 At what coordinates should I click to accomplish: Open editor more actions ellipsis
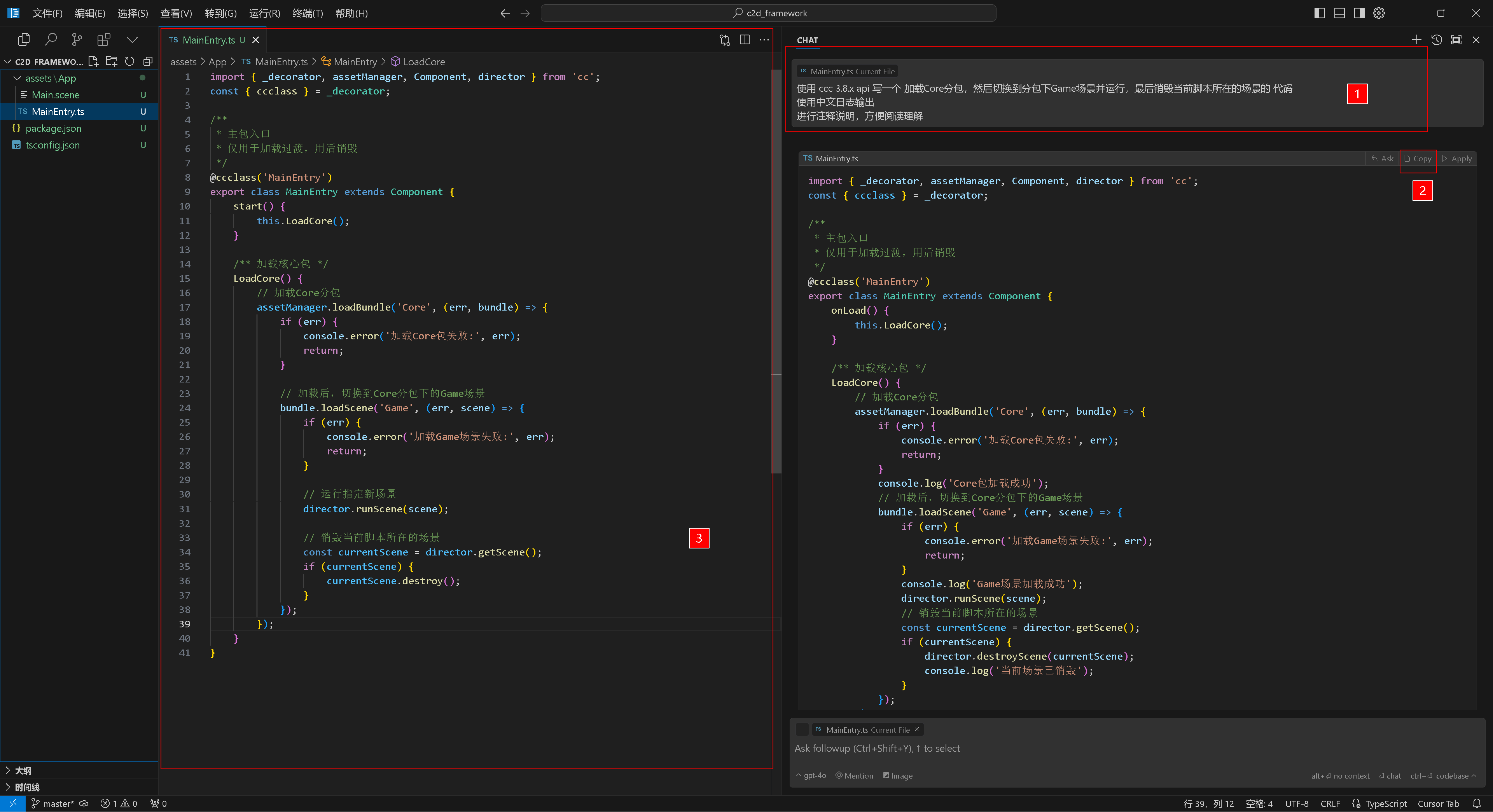[764, 39]
